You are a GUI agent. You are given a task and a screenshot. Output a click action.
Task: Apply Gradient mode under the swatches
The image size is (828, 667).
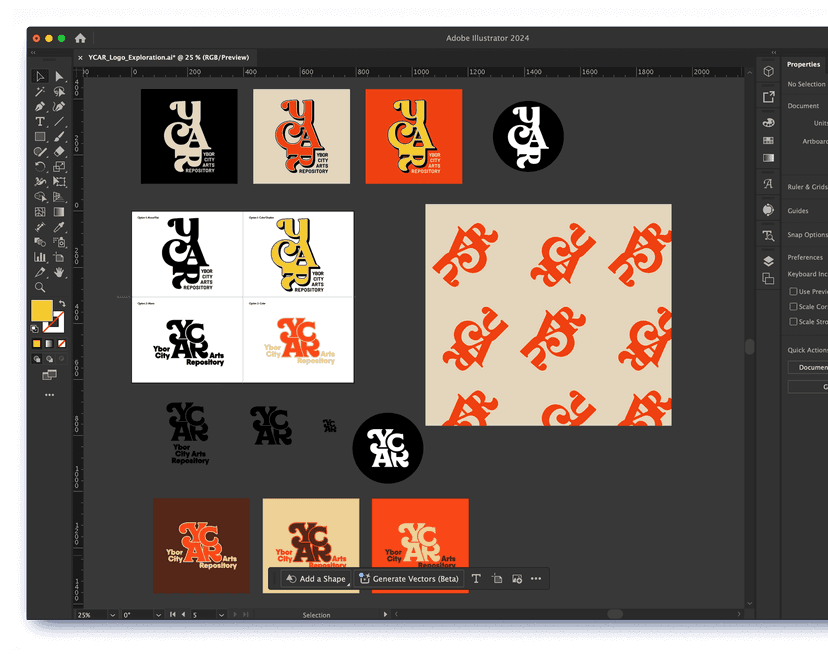coord(49,344)
